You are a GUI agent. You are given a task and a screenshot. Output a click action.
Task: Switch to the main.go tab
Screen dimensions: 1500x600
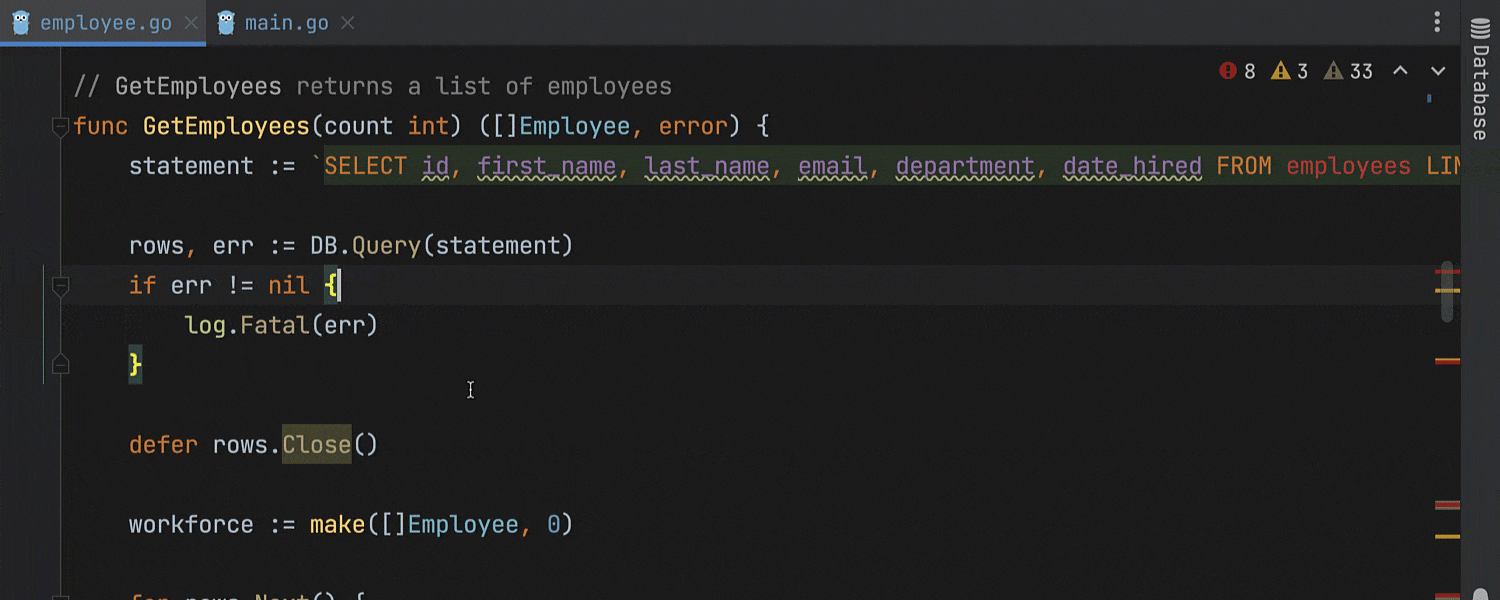point(286,23)
